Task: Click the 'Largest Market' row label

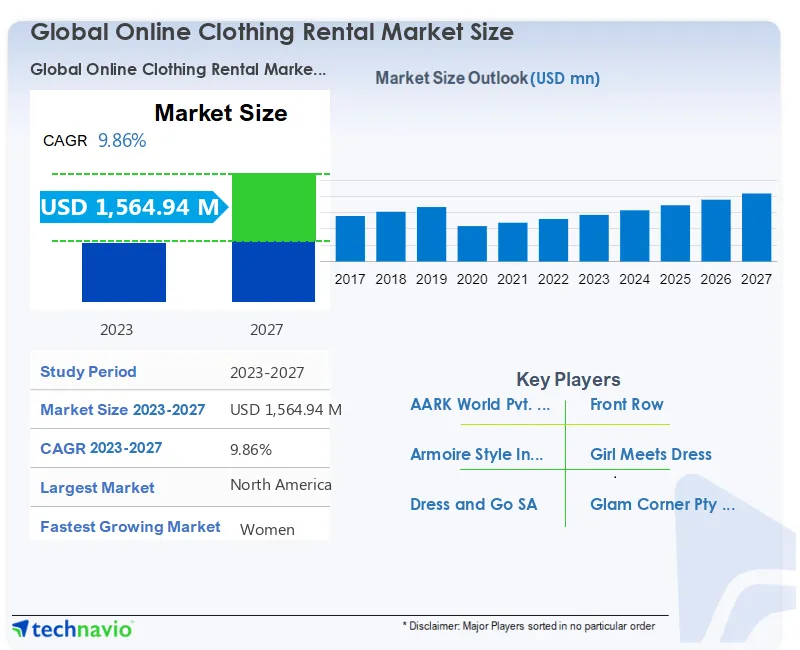Action: (97, 488)
